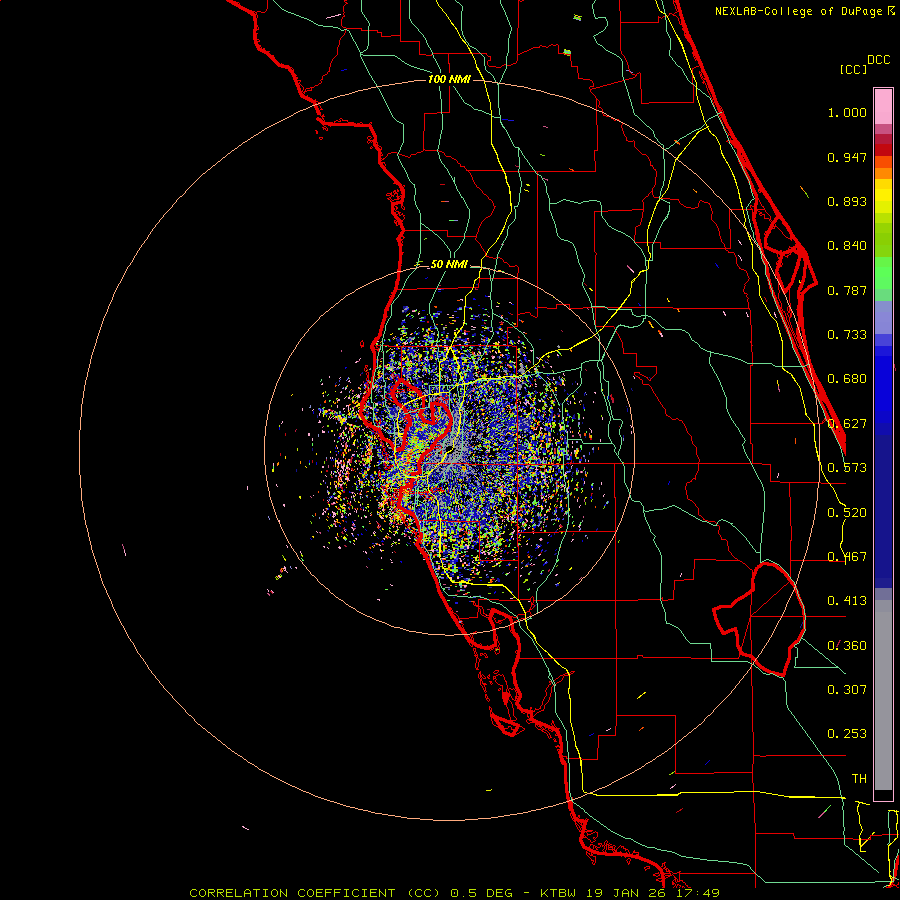The height and width of the screenshot is (900, 900).
Task: Select the 0.413 legend value
Action: (847, 601)
